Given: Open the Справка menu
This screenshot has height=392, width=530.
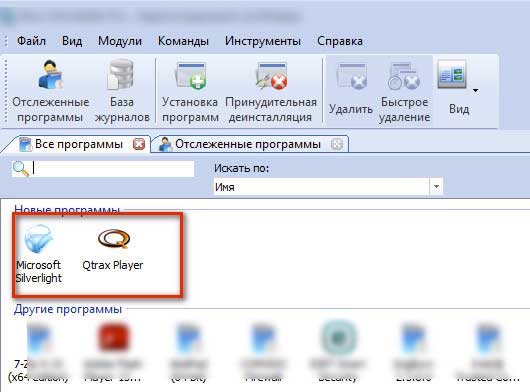Looking at the screenshot, I should pos(340,41).
